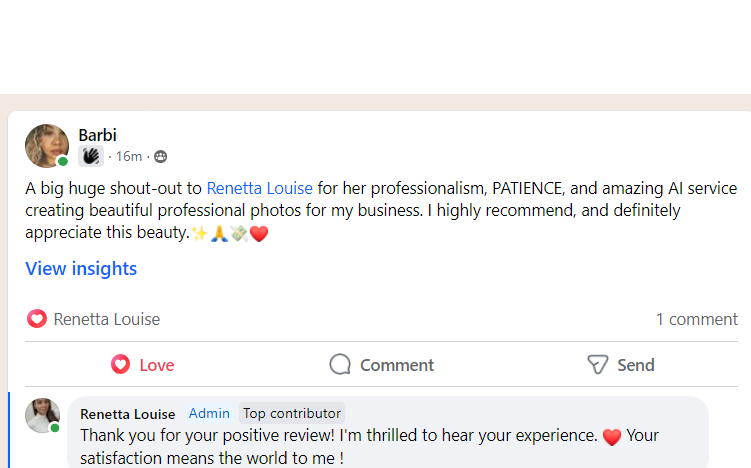Click the Send button label
This screenshot has height=468, width=751.
636,365
